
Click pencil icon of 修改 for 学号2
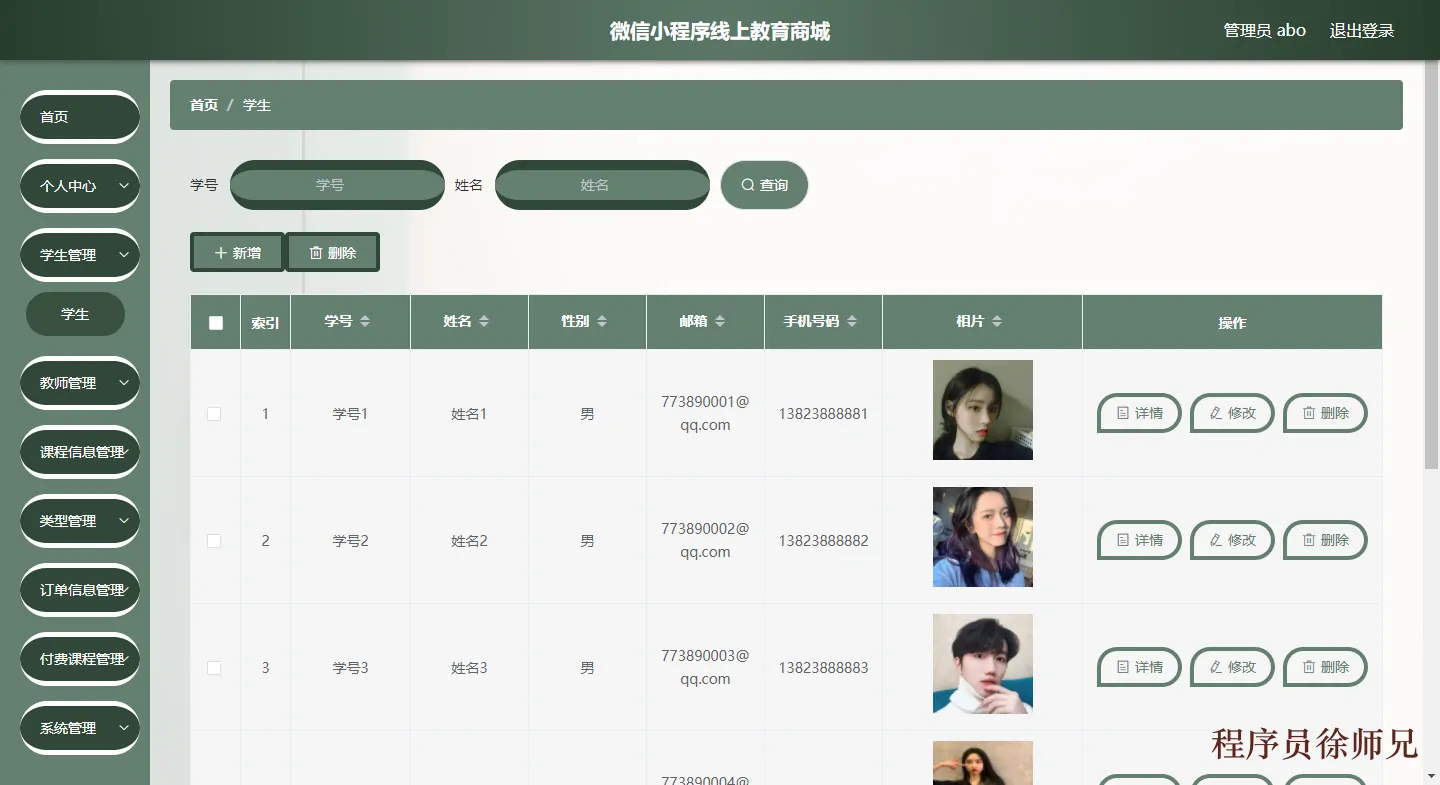coord(1216,540)
